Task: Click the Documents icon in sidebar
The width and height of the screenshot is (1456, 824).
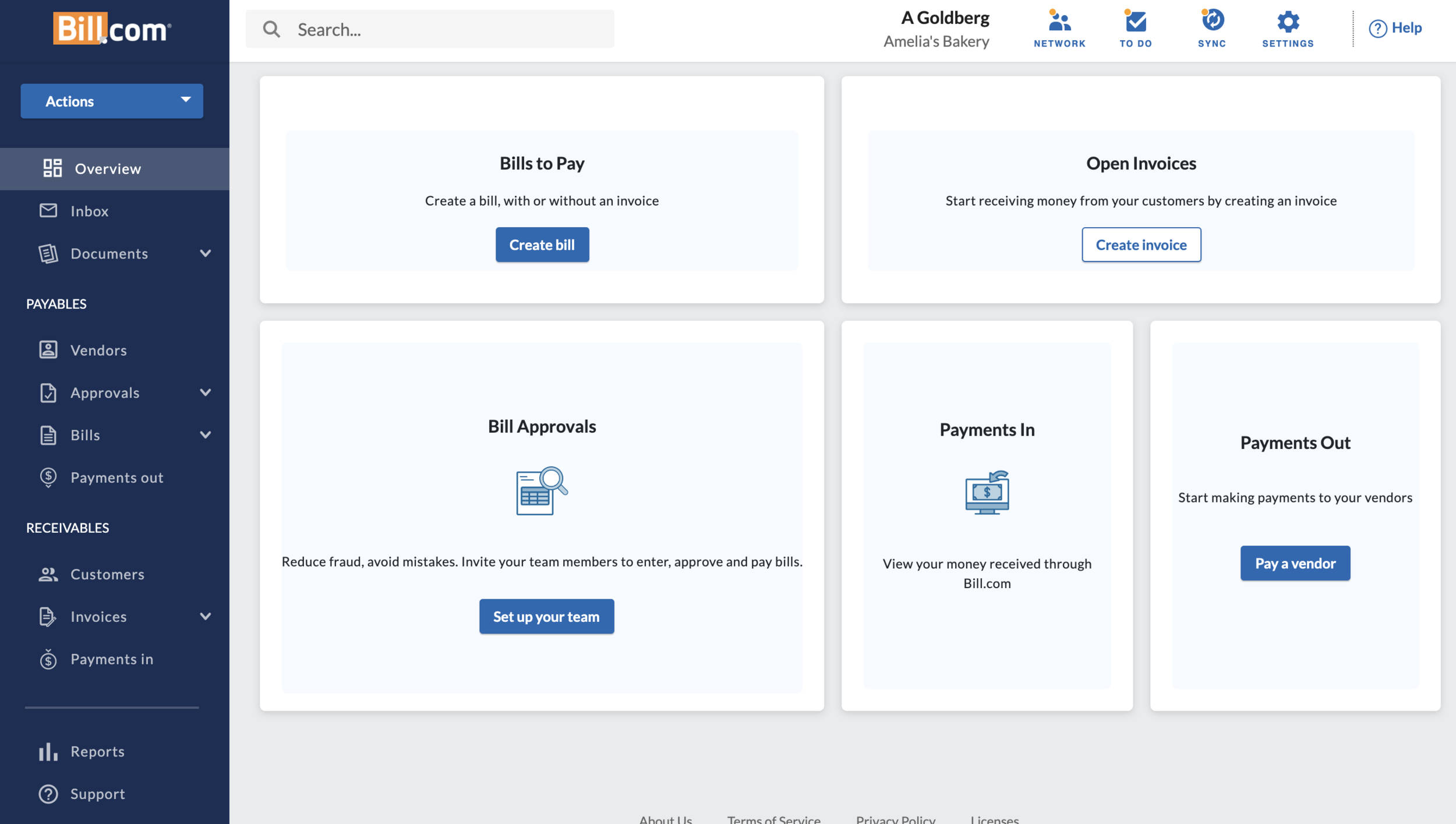Action: click(48, 253)
